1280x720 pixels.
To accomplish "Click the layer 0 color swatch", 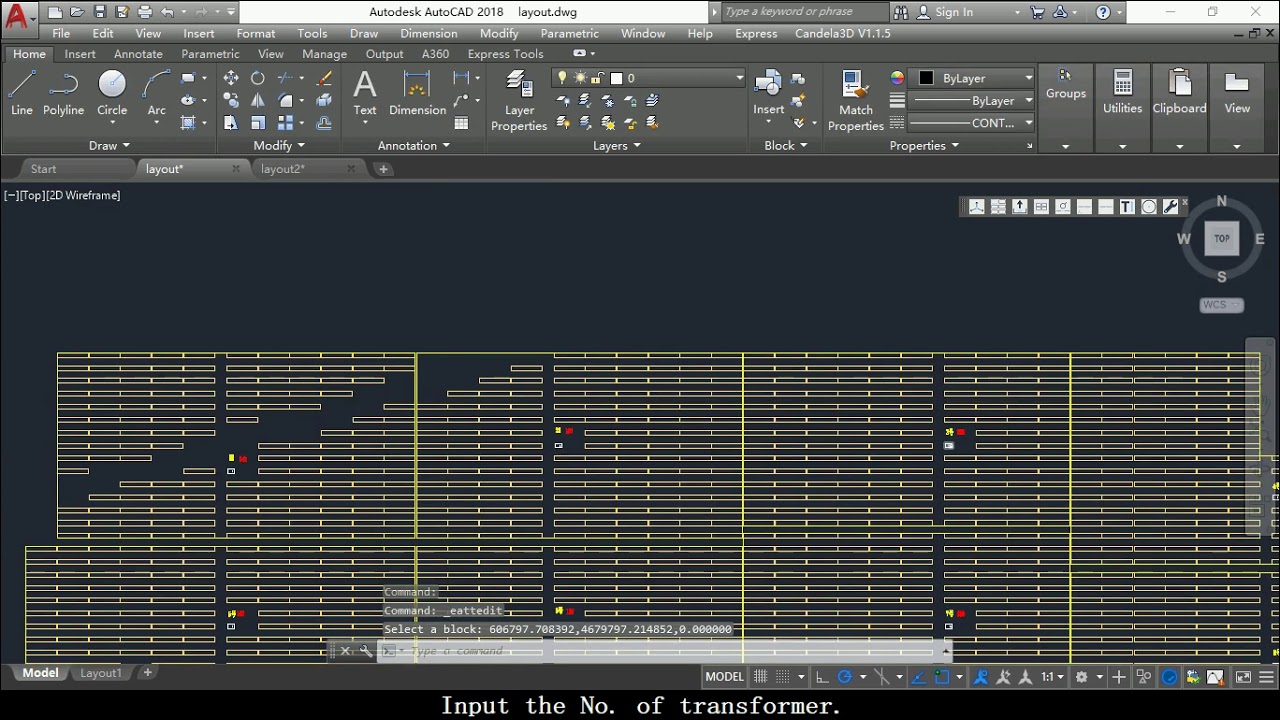I will (x=617, y=78).
